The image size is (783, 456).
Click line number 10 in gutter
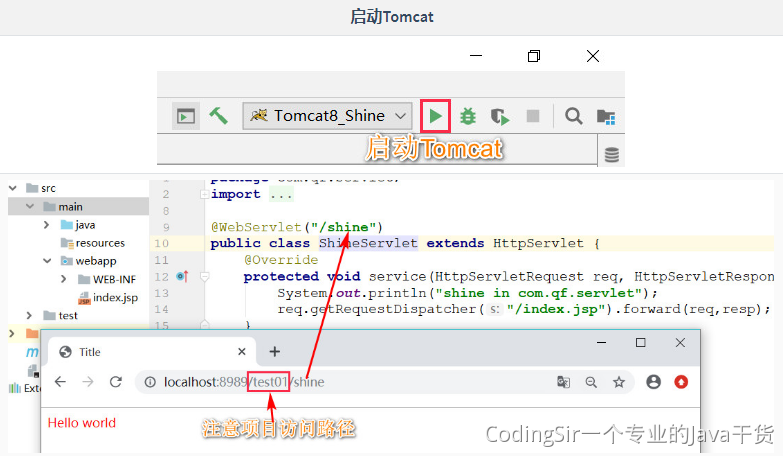tap(161, 243)
